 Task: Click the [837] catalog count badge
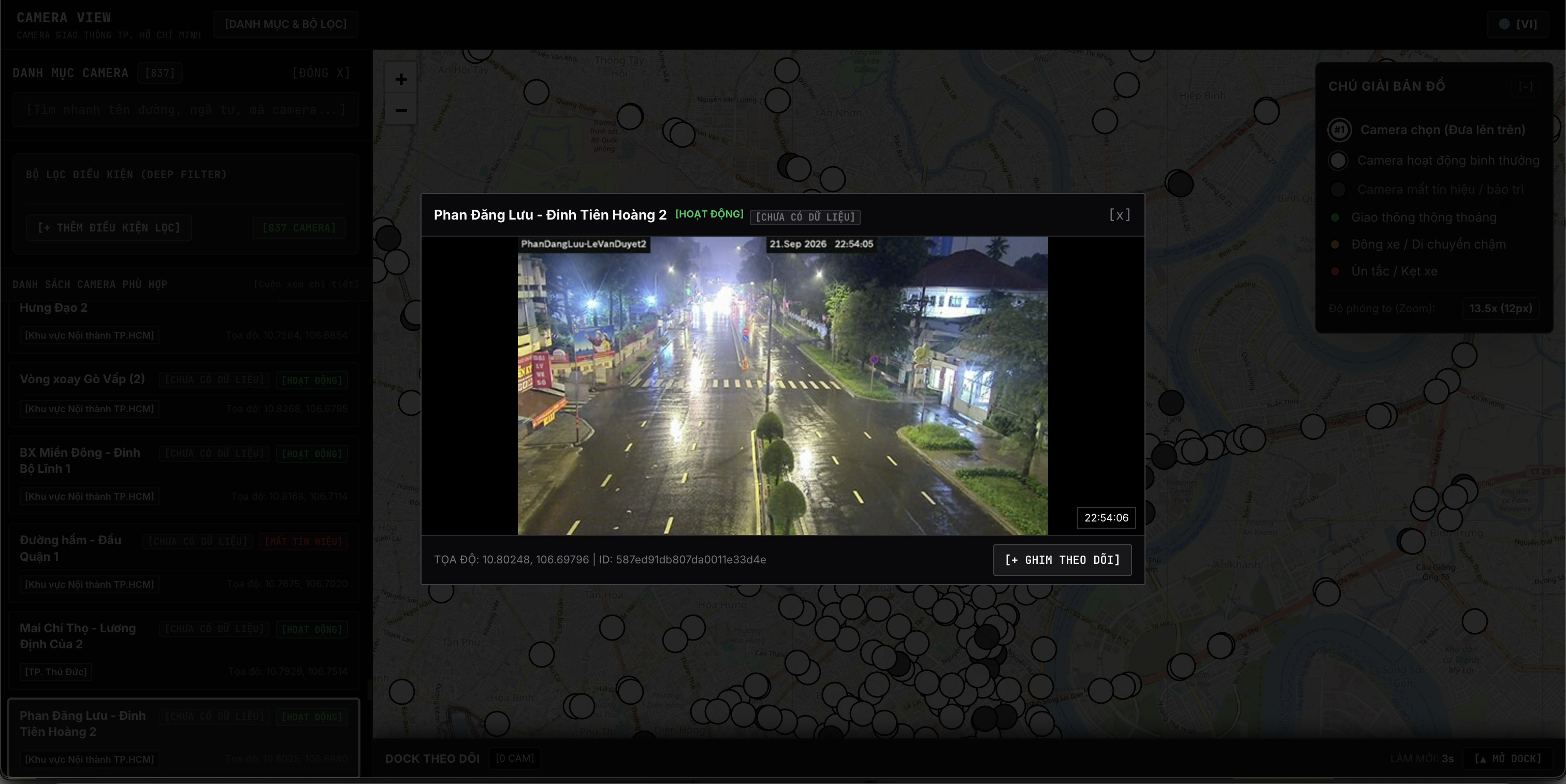[160, 73]
